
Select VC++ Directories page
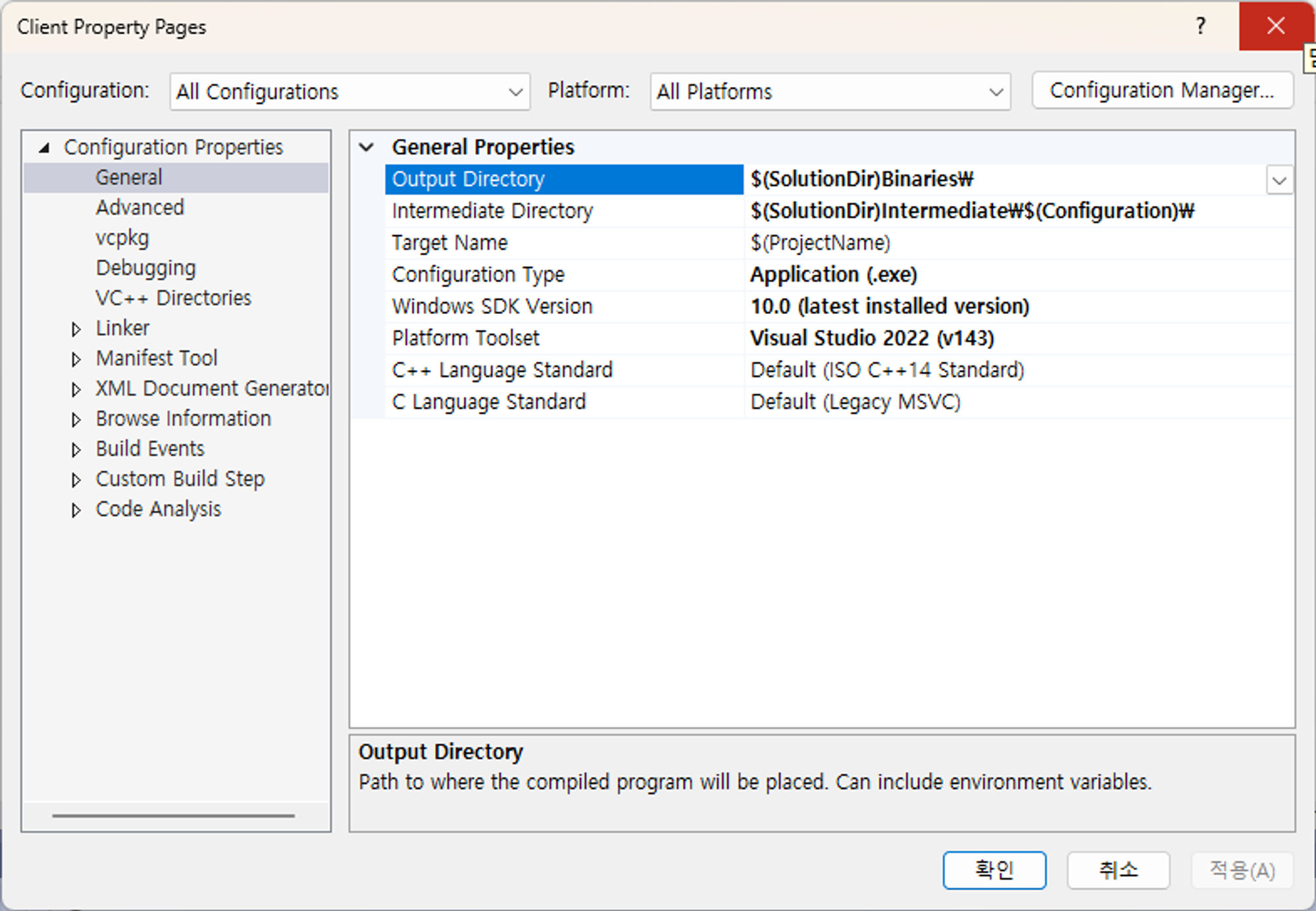pos(173,298)
